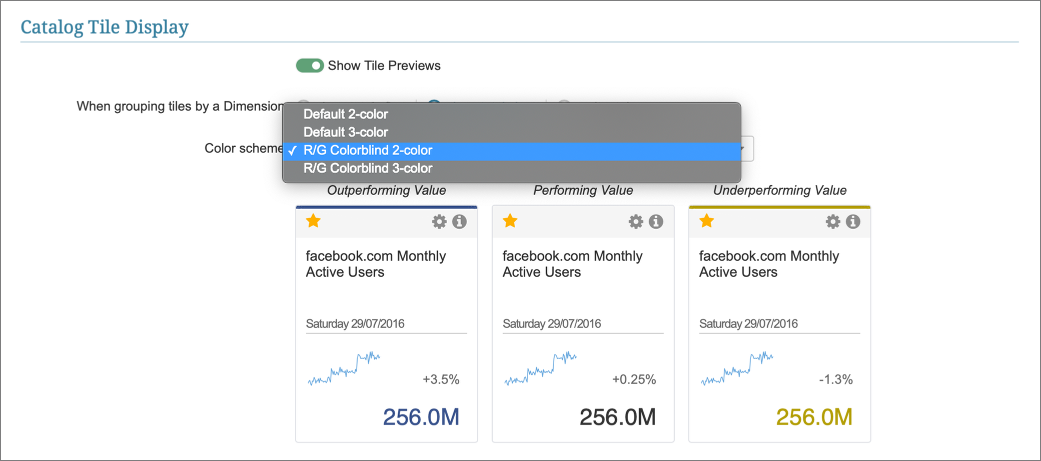The width and height of the screenshot is (1041, 461).
Task: Click the info icon on the Outperforming tile
Action: pyautogui.click(x=459, y=222)
